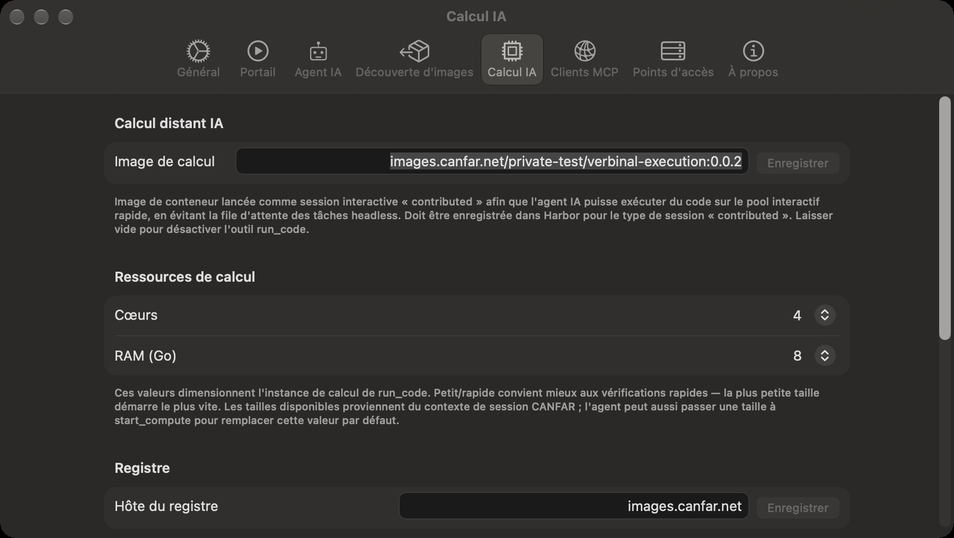
Task: Click the Registre section heading
Action: pos(142,468)
